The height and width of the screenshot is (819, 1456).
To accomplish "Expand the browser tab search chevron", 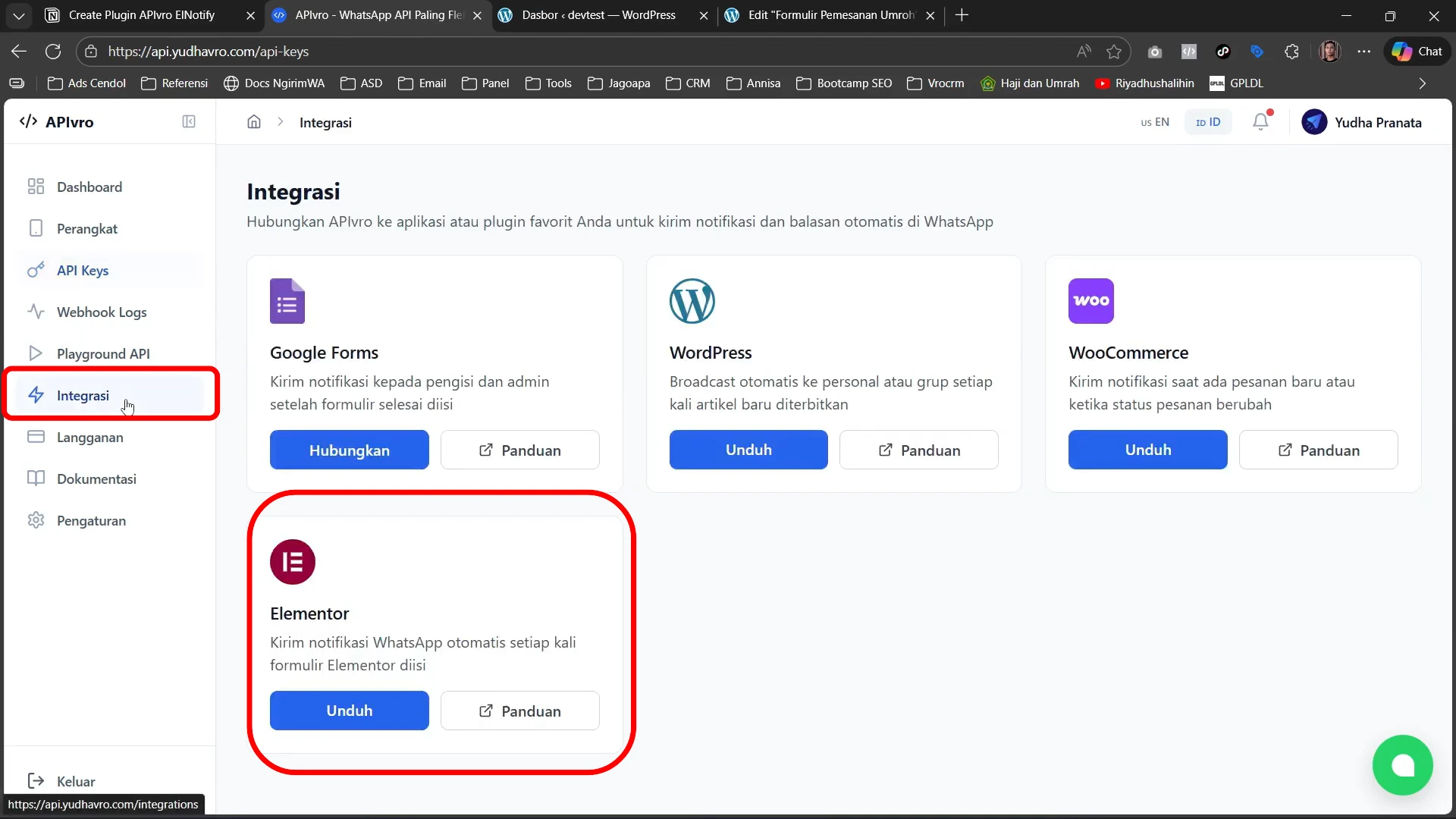I will click(19, 15).
